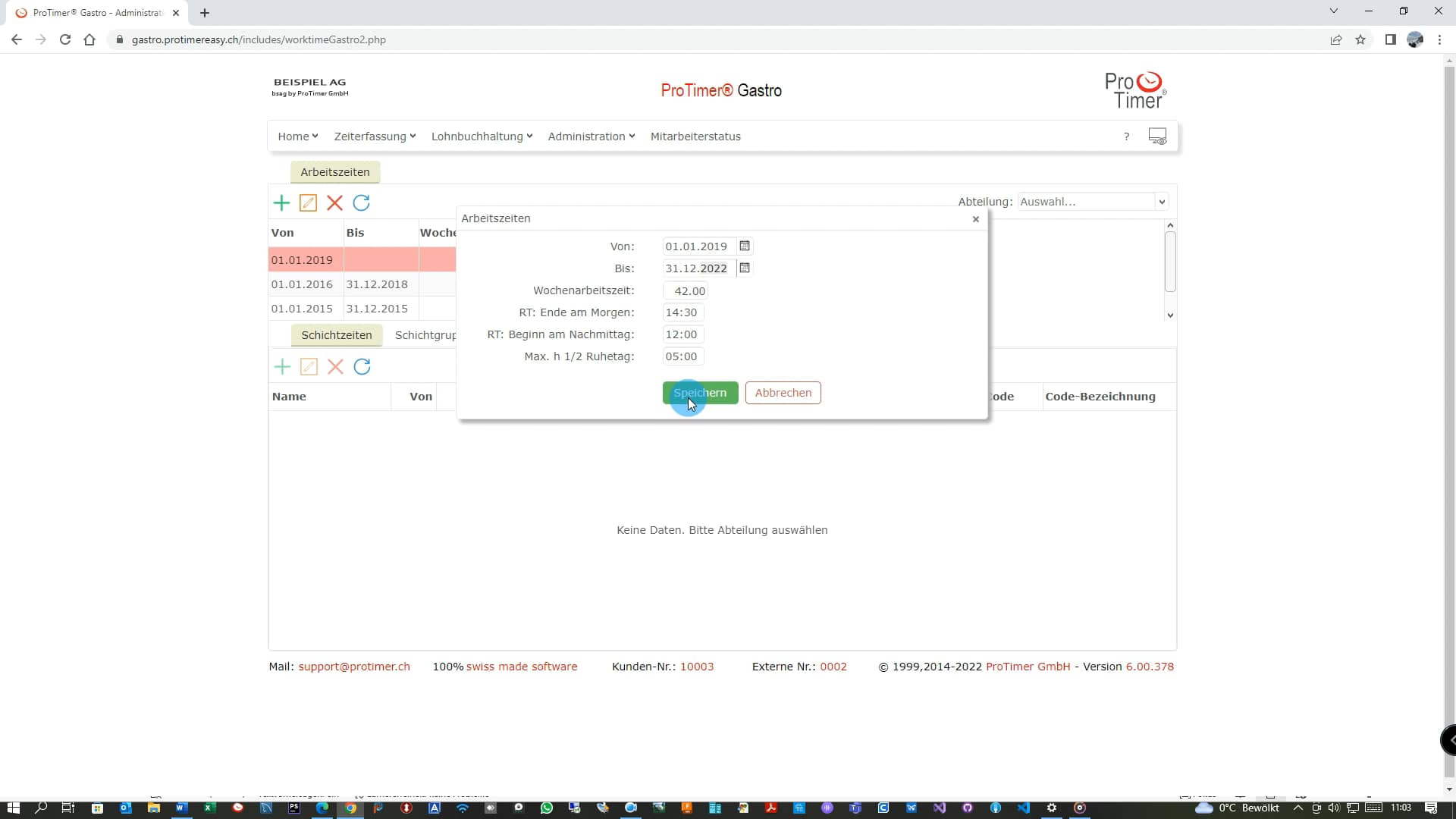This screenshot has height=819, width=1456.
Task: Click the Wochenarbeitszeit input field
Action: 686,290
